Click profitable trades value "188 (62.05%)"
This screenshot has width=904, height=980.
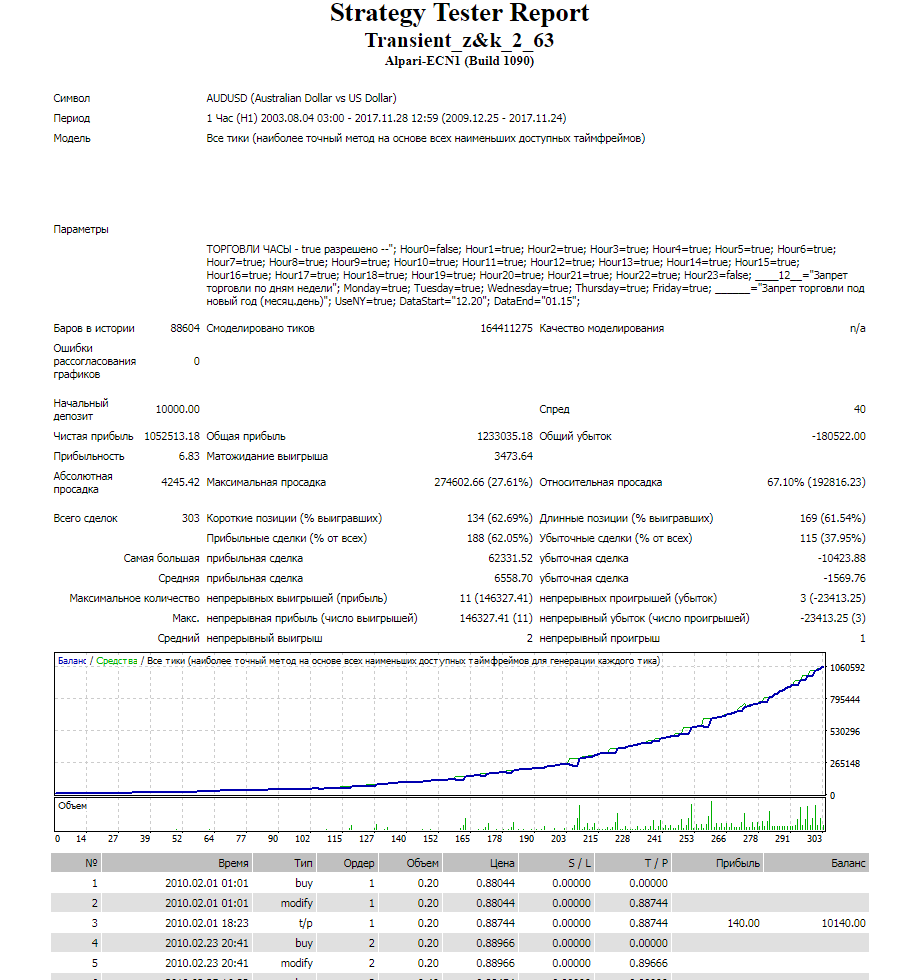tap(500, 538)
